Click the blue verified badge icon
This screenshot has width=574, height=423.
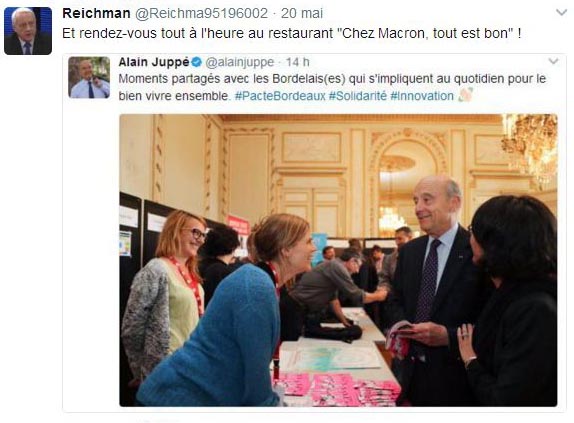[x=197, y=62]
